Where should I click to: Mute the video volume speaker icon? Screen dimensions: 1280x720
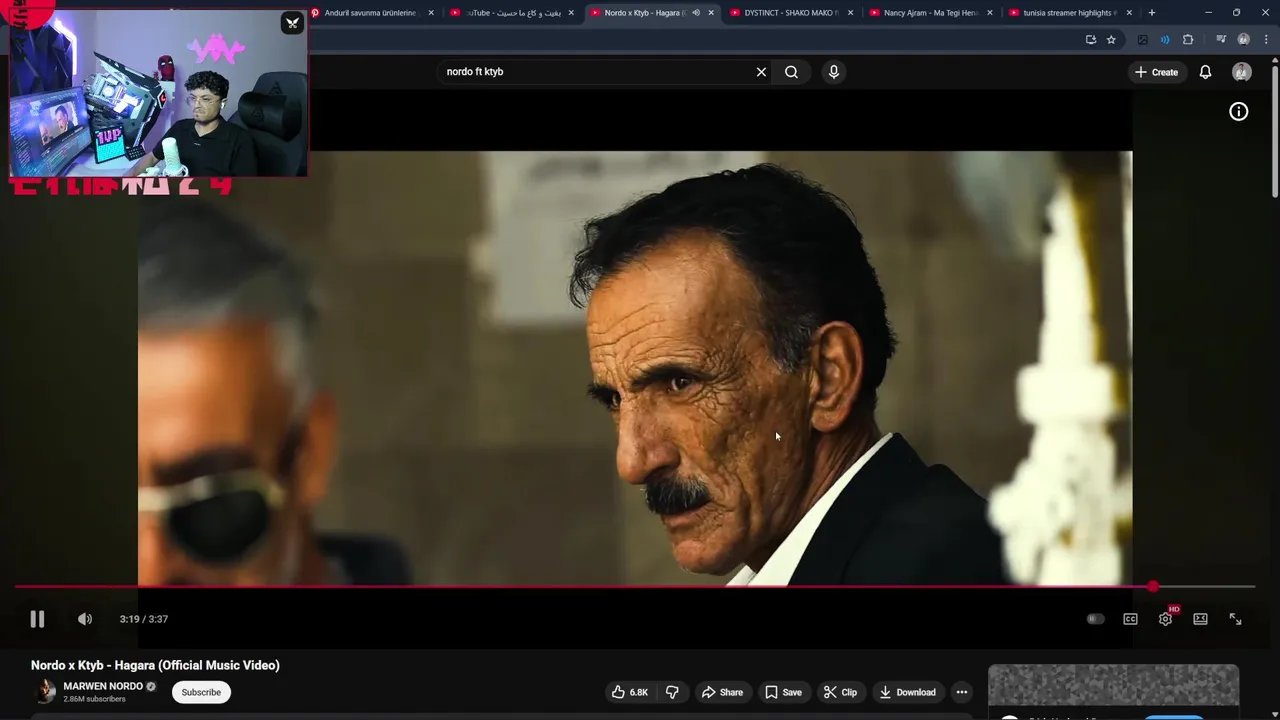click(x=85, y=619)
